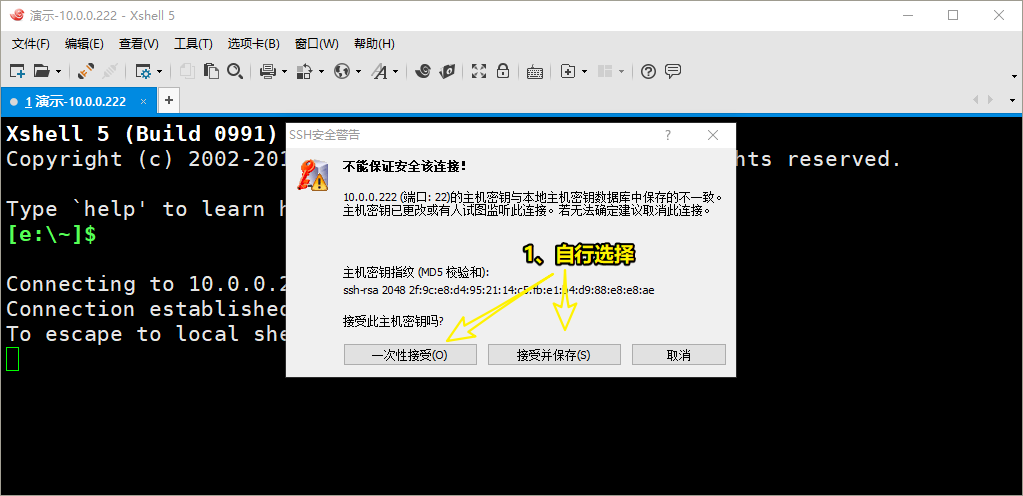Click the tab bar left scroll arrow

click(x=976, y=100)
